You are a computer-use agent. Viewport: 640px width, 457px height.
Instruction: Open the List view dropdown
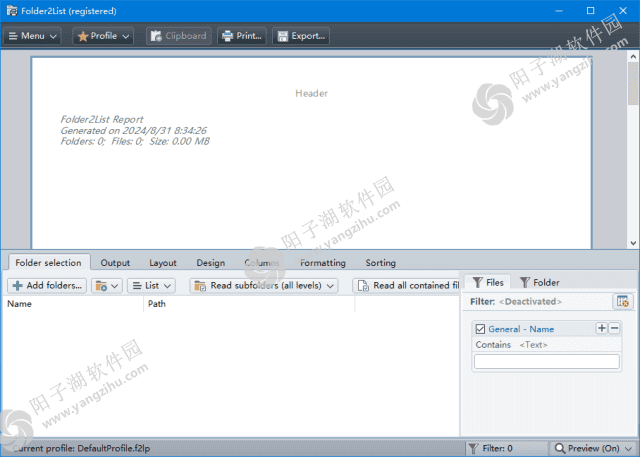pyautogui.click(x=151, y=286)
